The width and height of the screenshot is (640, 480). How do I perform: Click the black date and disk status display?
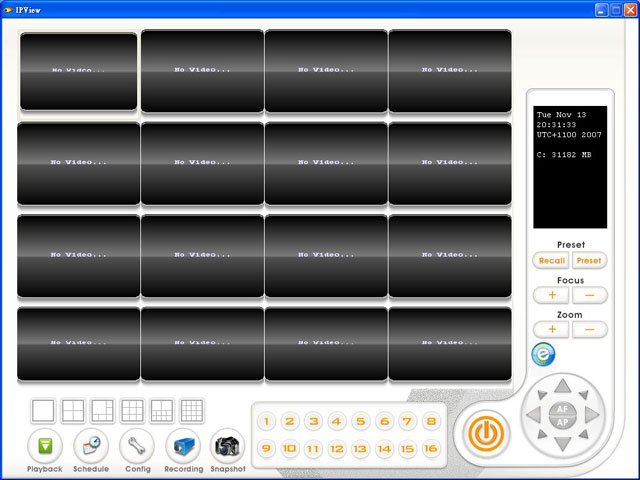point(570,167)
